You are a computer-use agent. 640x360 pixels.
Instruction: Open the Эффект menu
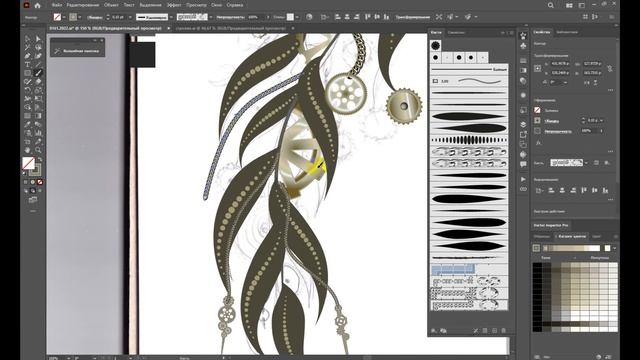click(174, 5)
